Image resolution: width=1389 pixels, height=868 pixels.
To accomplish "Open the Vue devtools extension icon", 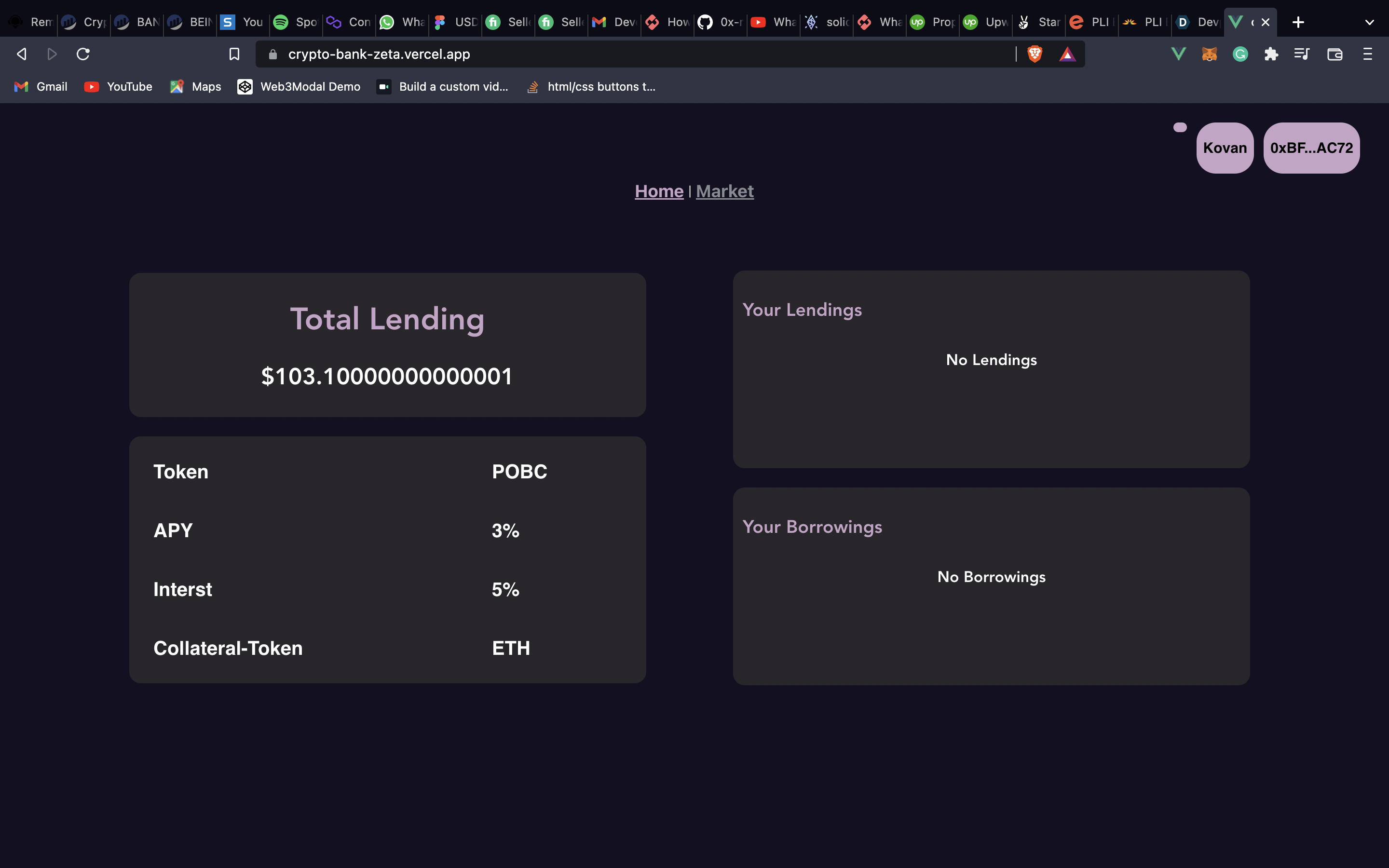I will click(1178, 54).
